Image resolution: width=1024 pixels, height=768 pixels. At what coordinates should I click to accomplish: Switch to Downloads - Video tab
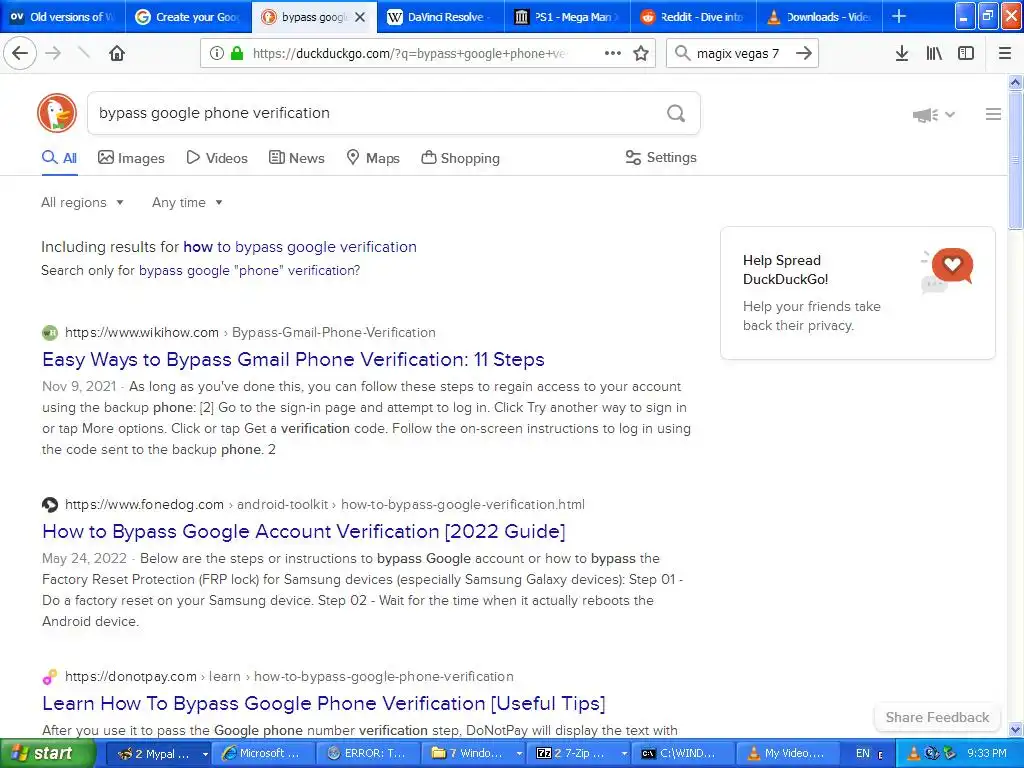click(819, 17)
